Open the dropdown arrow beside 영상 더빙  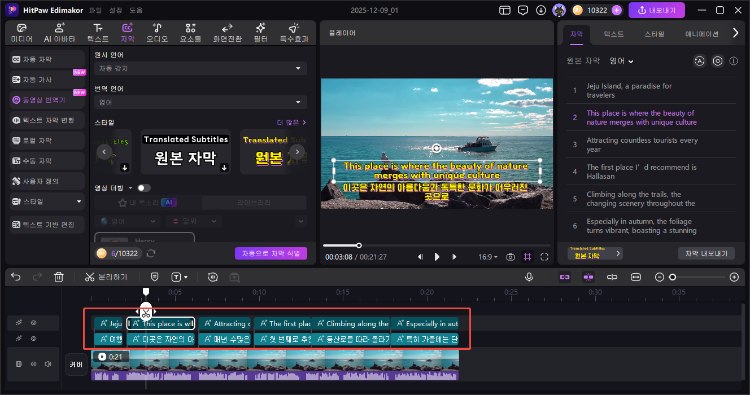point(131,188)
